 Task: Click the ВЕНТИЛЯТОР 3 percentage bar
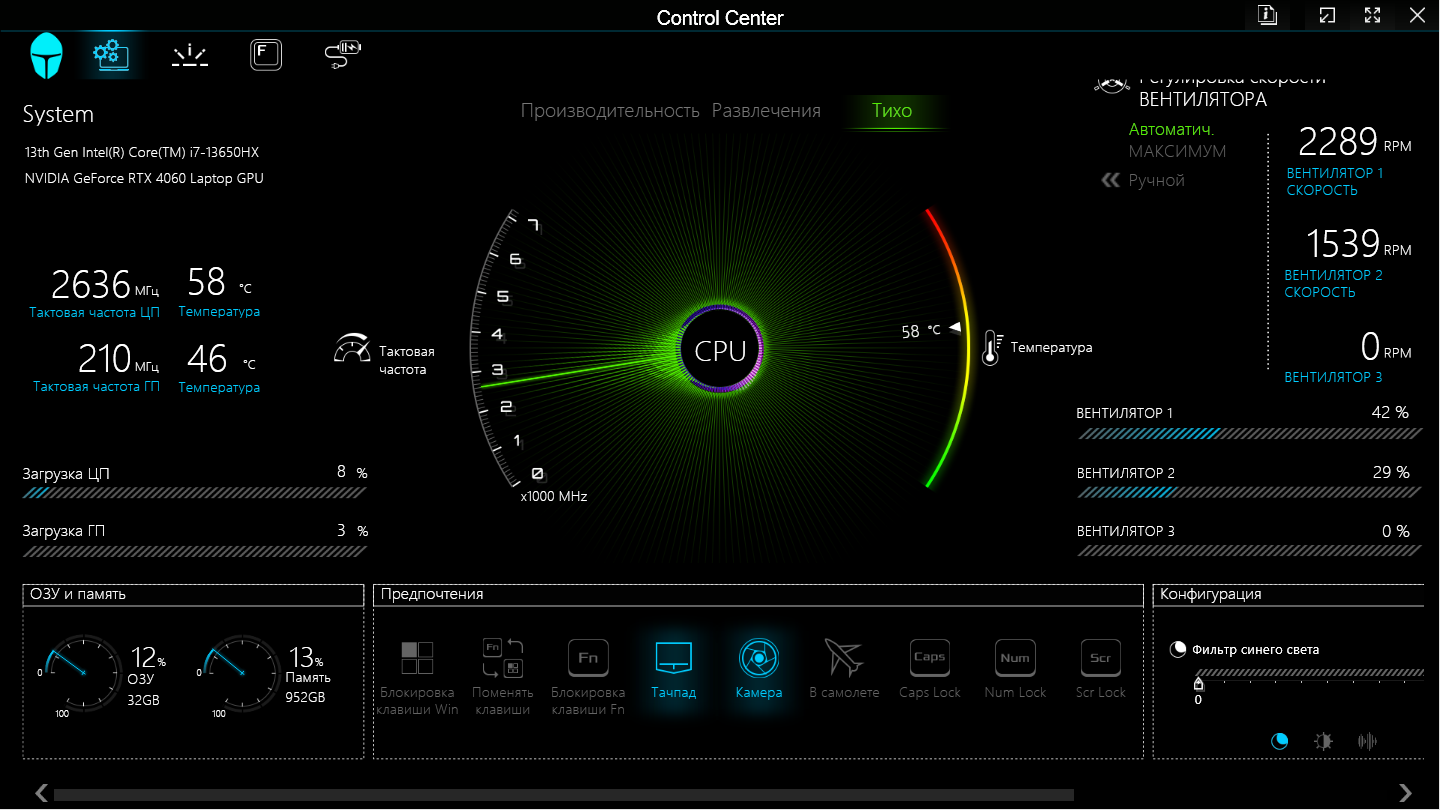(x=1250, y=551)
